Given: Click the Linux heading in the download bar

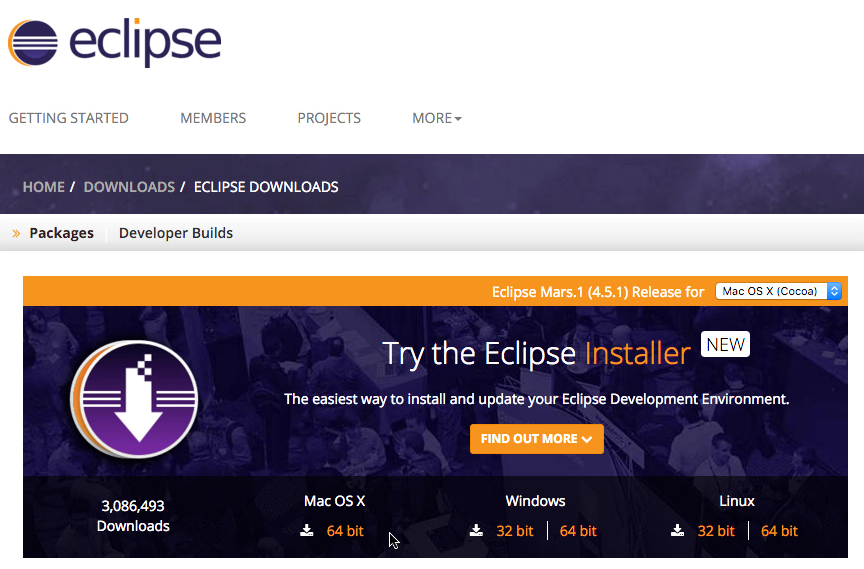Looking at the screenshot, I should pyautogui.click(x=737, y=501).
